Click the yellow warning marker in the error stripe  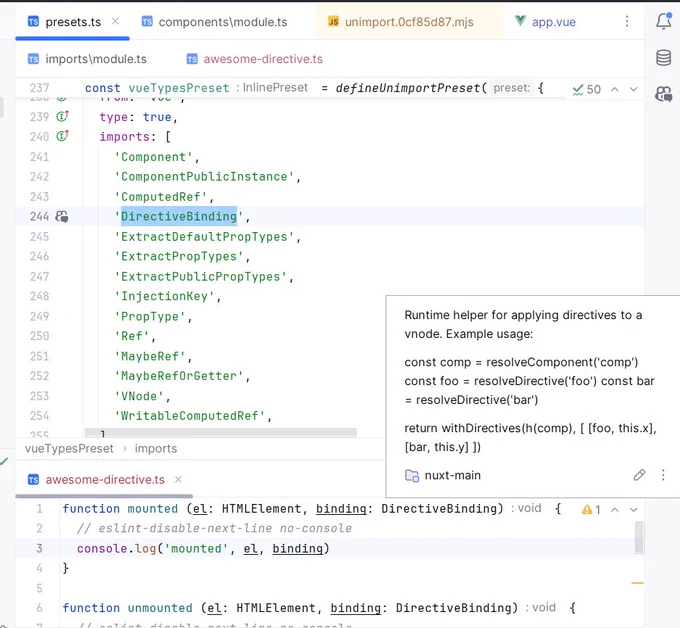click(638, 583)
